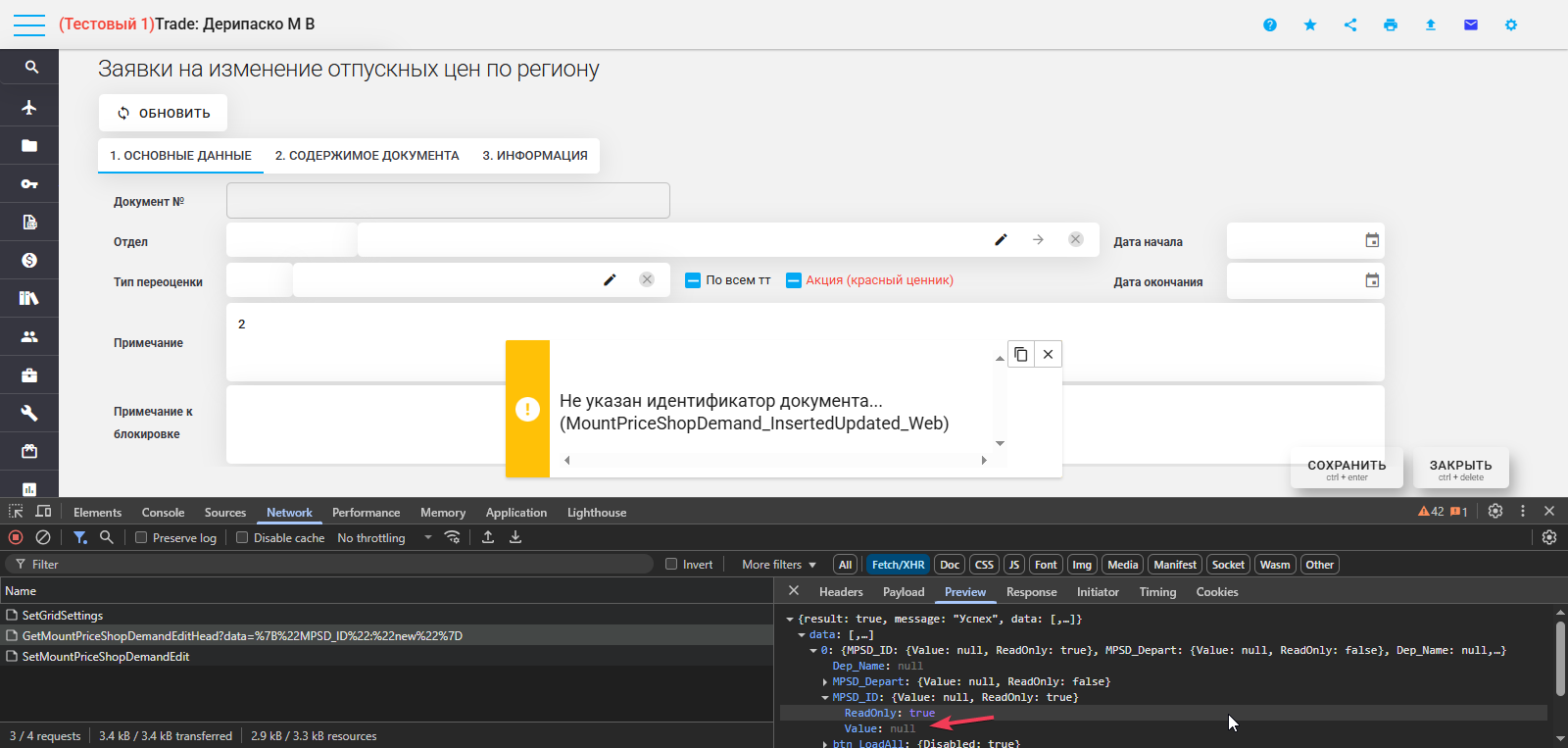
Task: Clear the Тип переоценки field
Action: [x=647, y=279]
